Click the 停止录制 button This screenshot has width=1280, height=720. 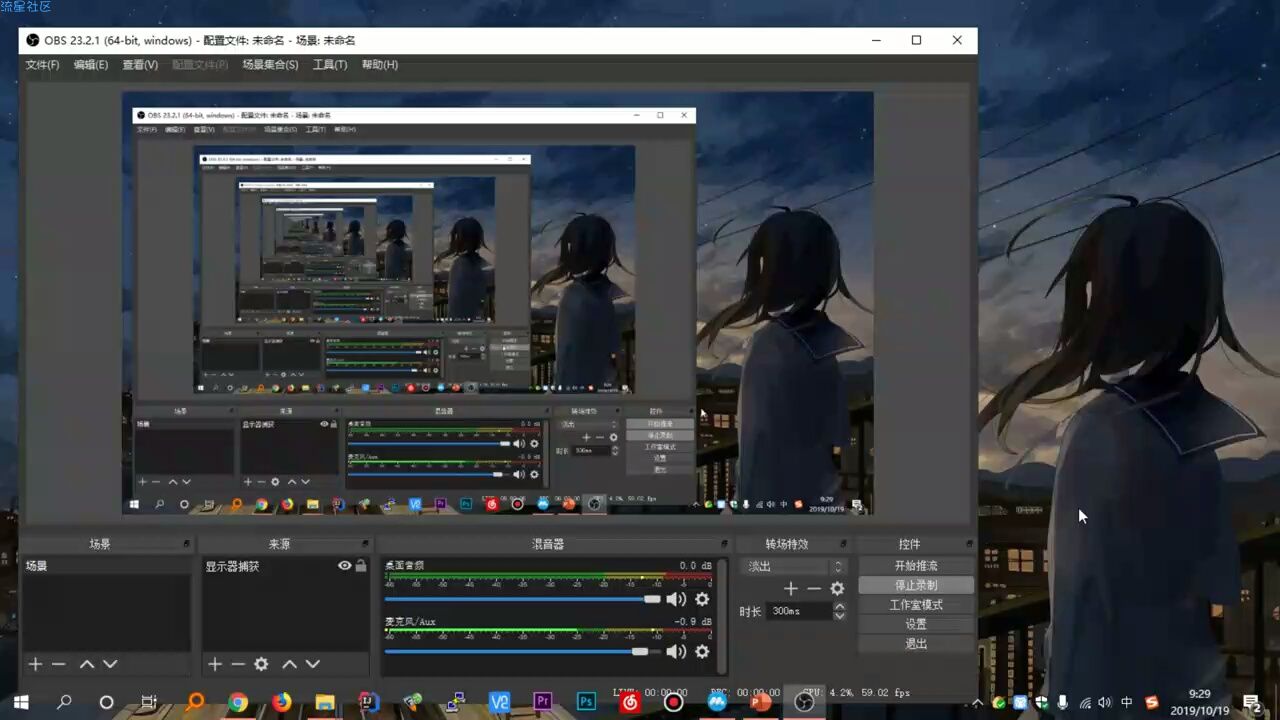[x=916, y=585]
